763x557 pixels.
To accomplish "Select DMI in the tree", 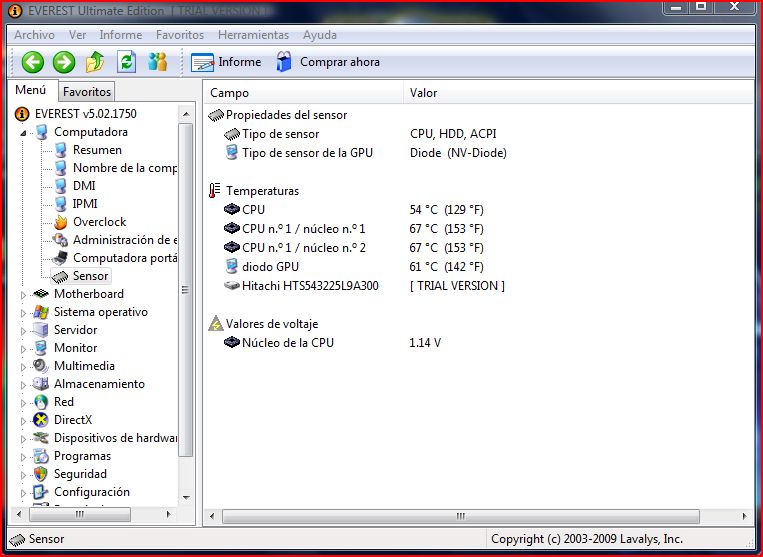I will pyautogui.click(x=84, y=186).
